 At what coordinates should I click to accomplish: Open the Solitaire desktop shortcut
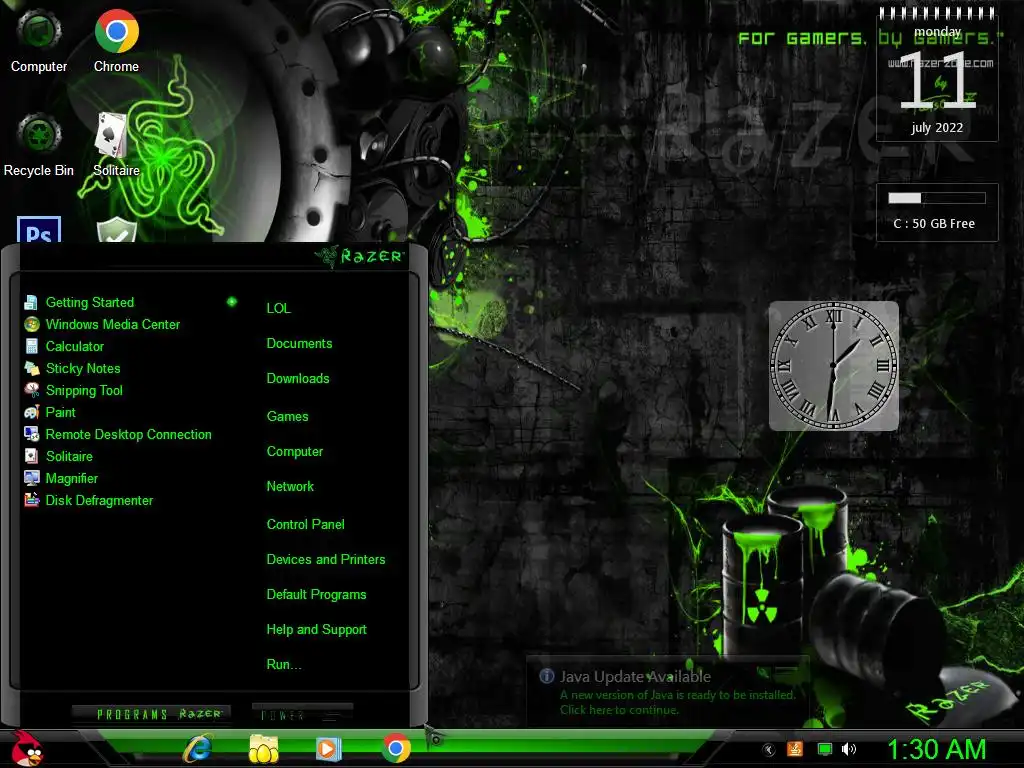pos(116,145)
